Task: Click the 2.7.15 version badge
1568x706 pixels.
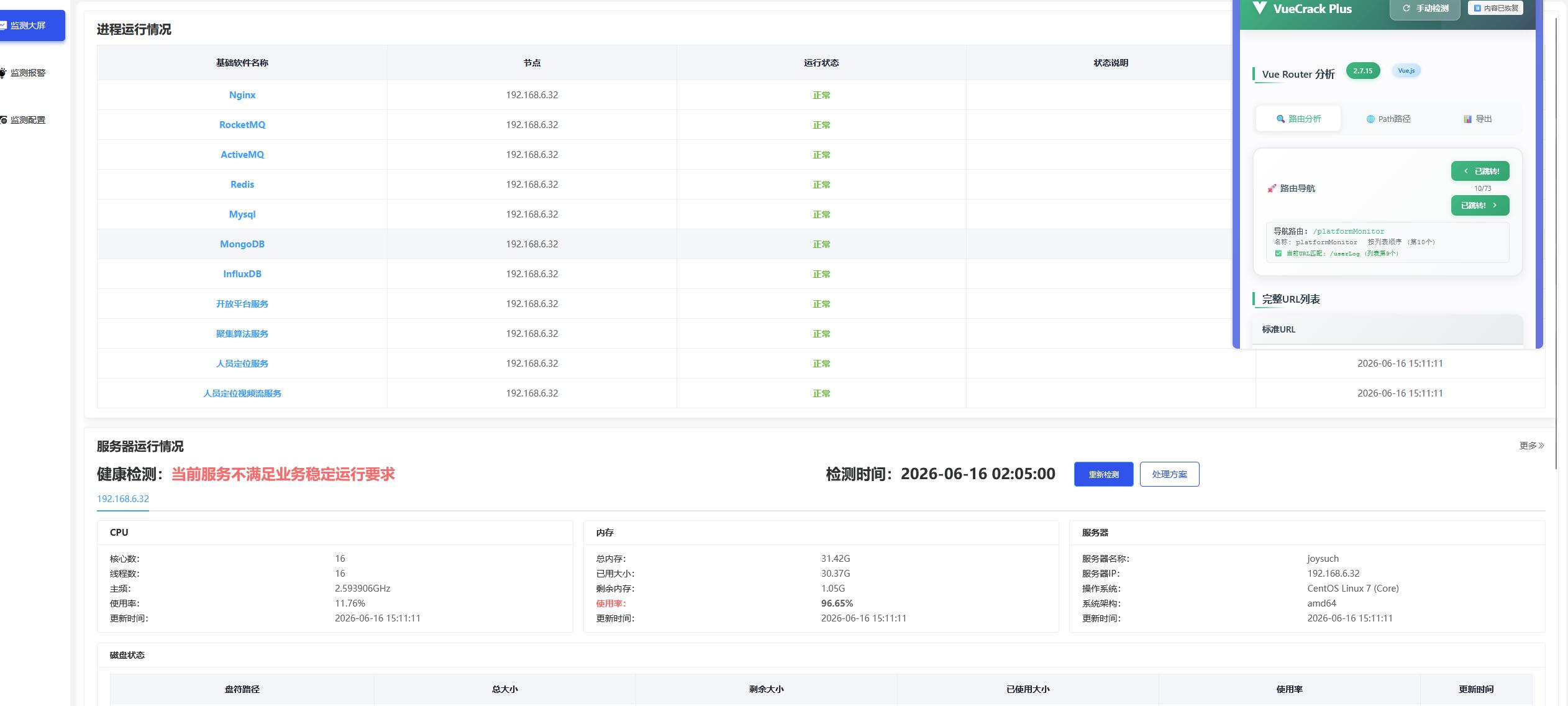Action: (x=1363, y=71)
